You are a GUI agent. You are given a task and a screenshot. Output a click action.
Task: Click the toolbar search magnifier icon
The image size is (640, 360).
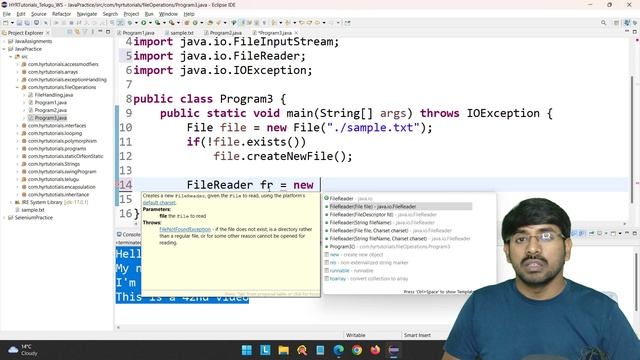click(x=604, y=23)
